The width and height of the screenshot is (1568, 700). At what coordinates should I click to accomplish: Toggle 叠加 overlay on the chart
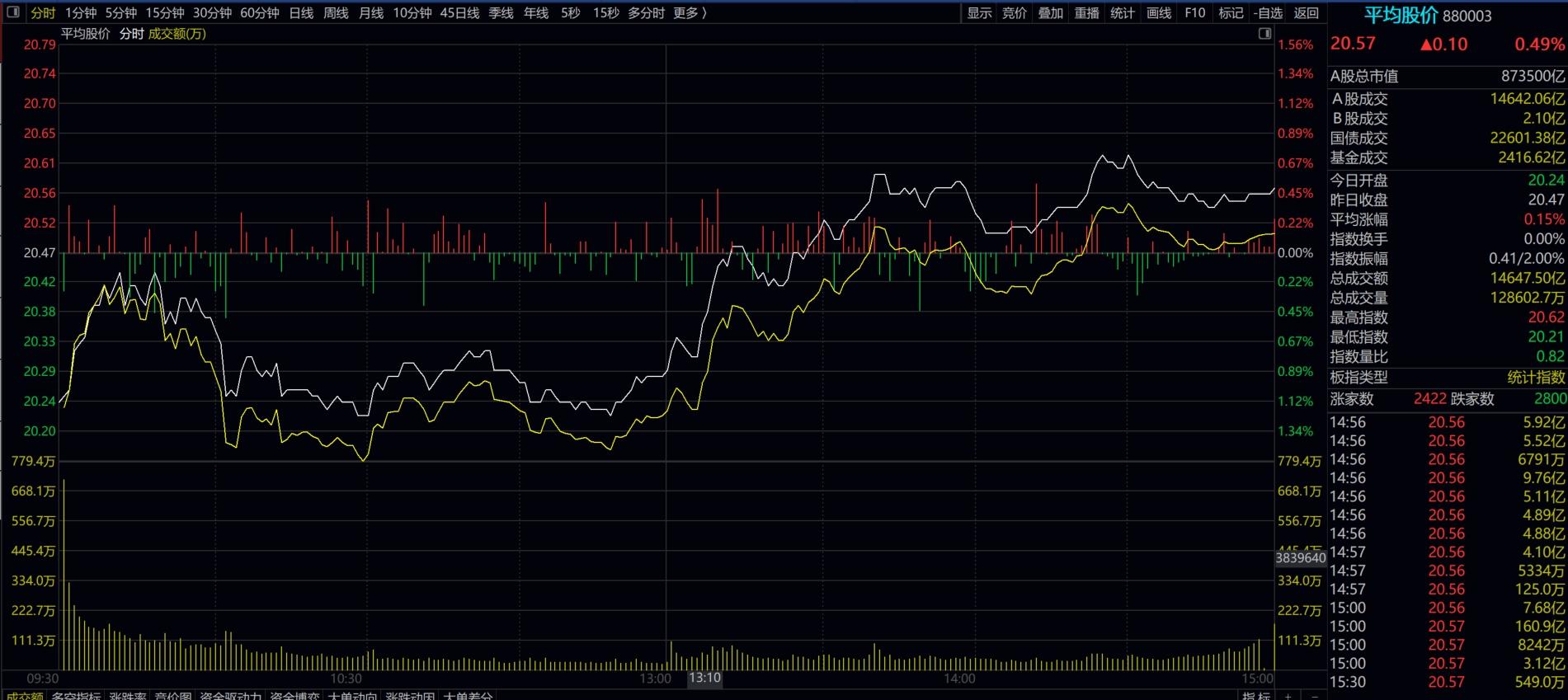pos(1050,12)
